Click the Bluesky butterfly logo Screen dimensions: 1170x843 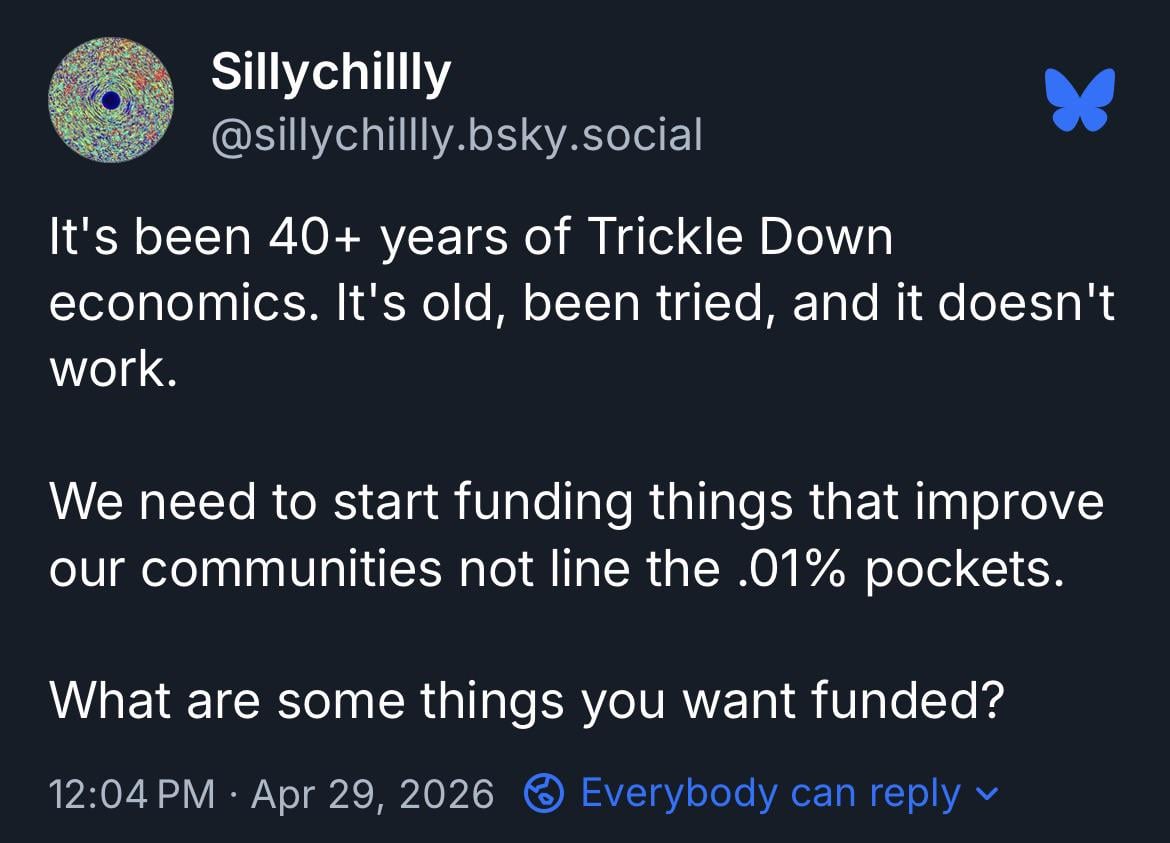(1079, 99)
